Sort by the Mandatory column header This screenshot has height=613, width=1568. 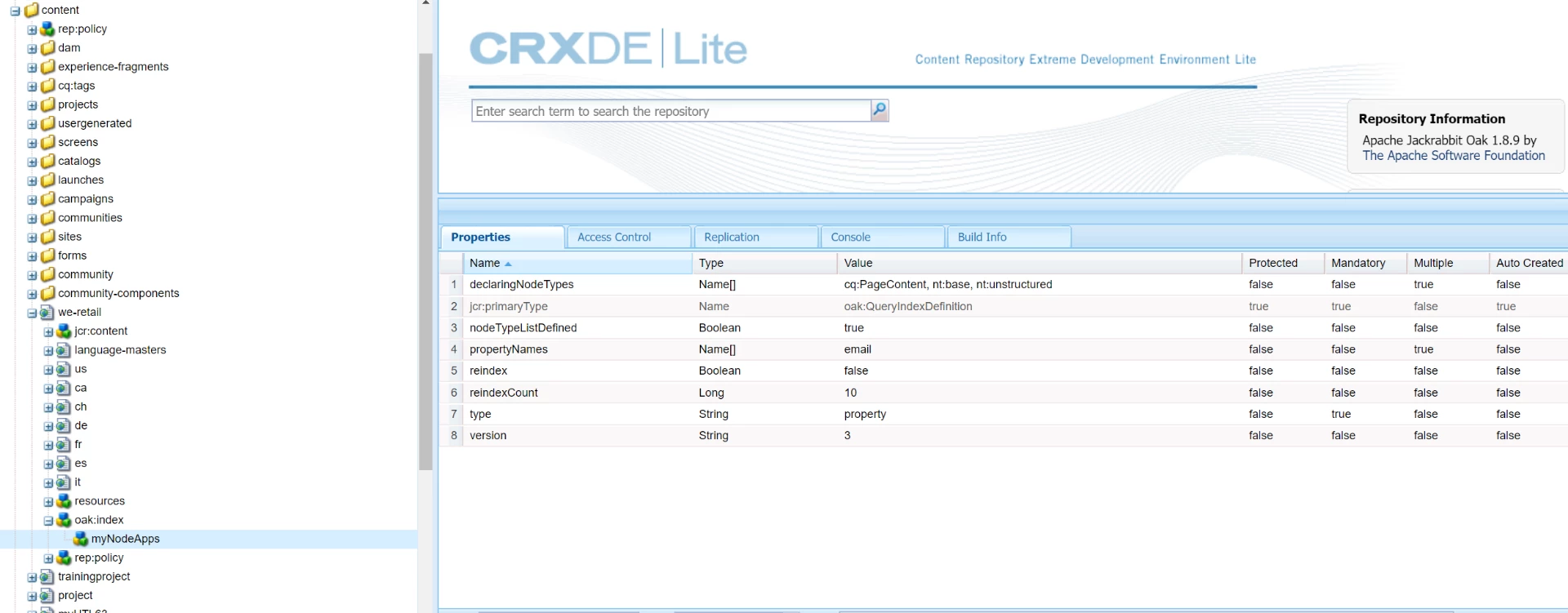point(1365,263)
